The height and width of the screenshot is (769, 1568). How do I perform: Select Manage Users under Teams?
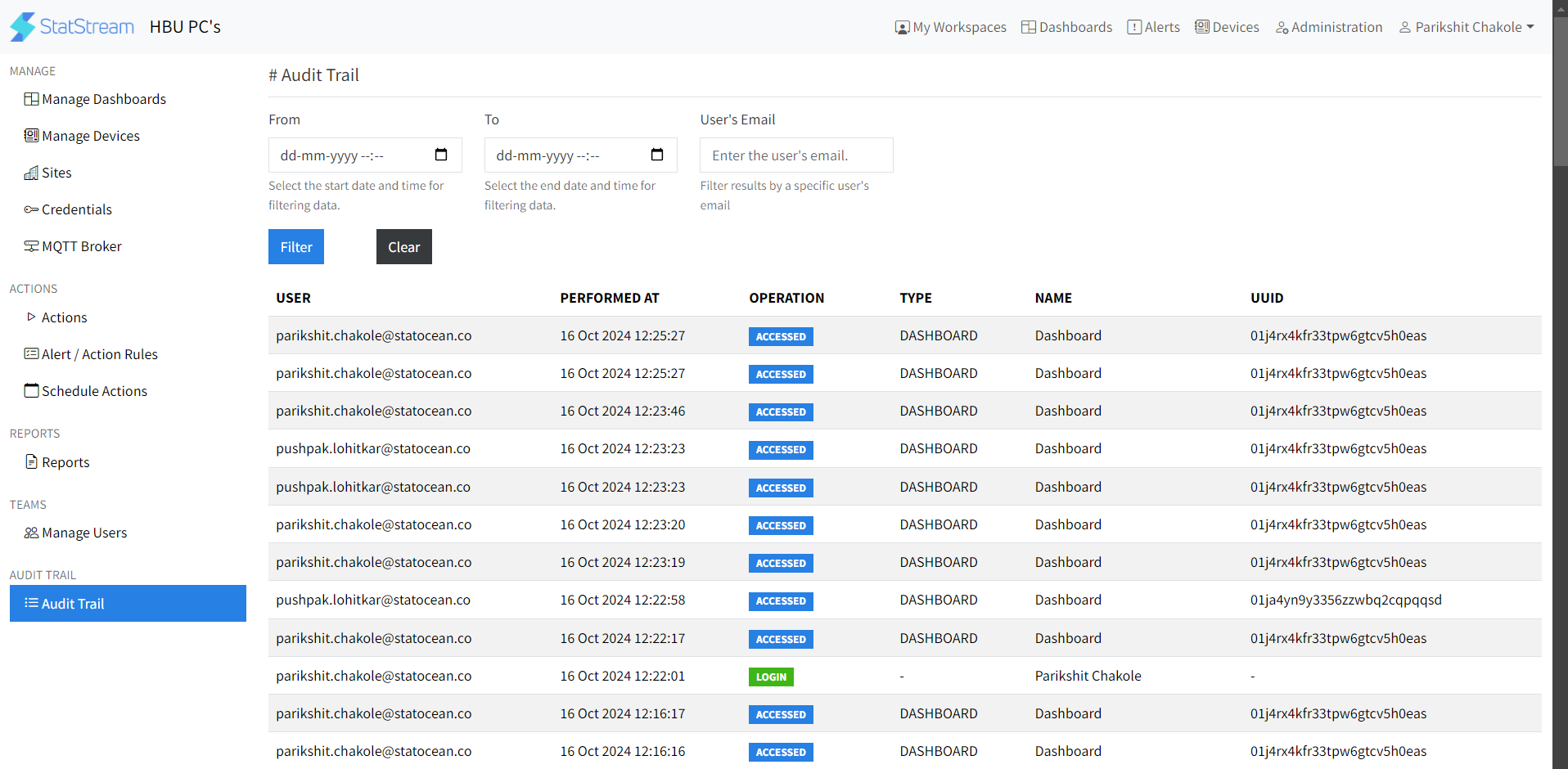[x=76, y=532]
